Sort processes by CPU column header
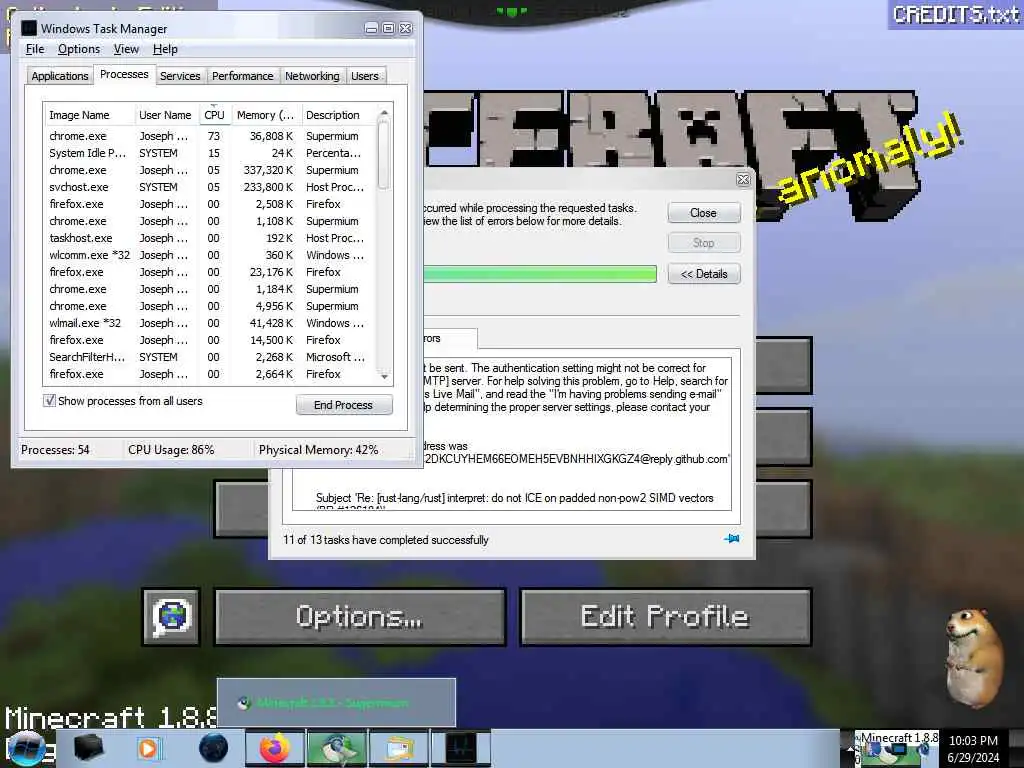 point(214,115)
